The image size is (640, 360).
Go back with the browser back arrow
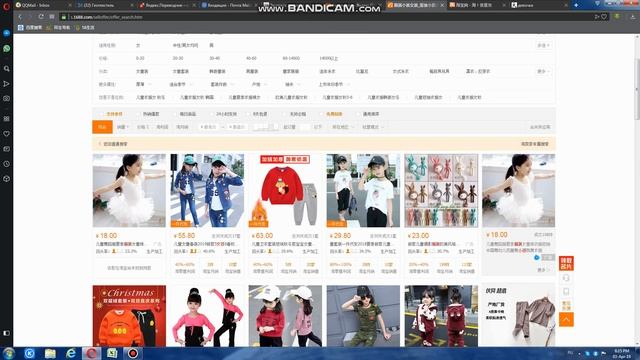point(20,17)
